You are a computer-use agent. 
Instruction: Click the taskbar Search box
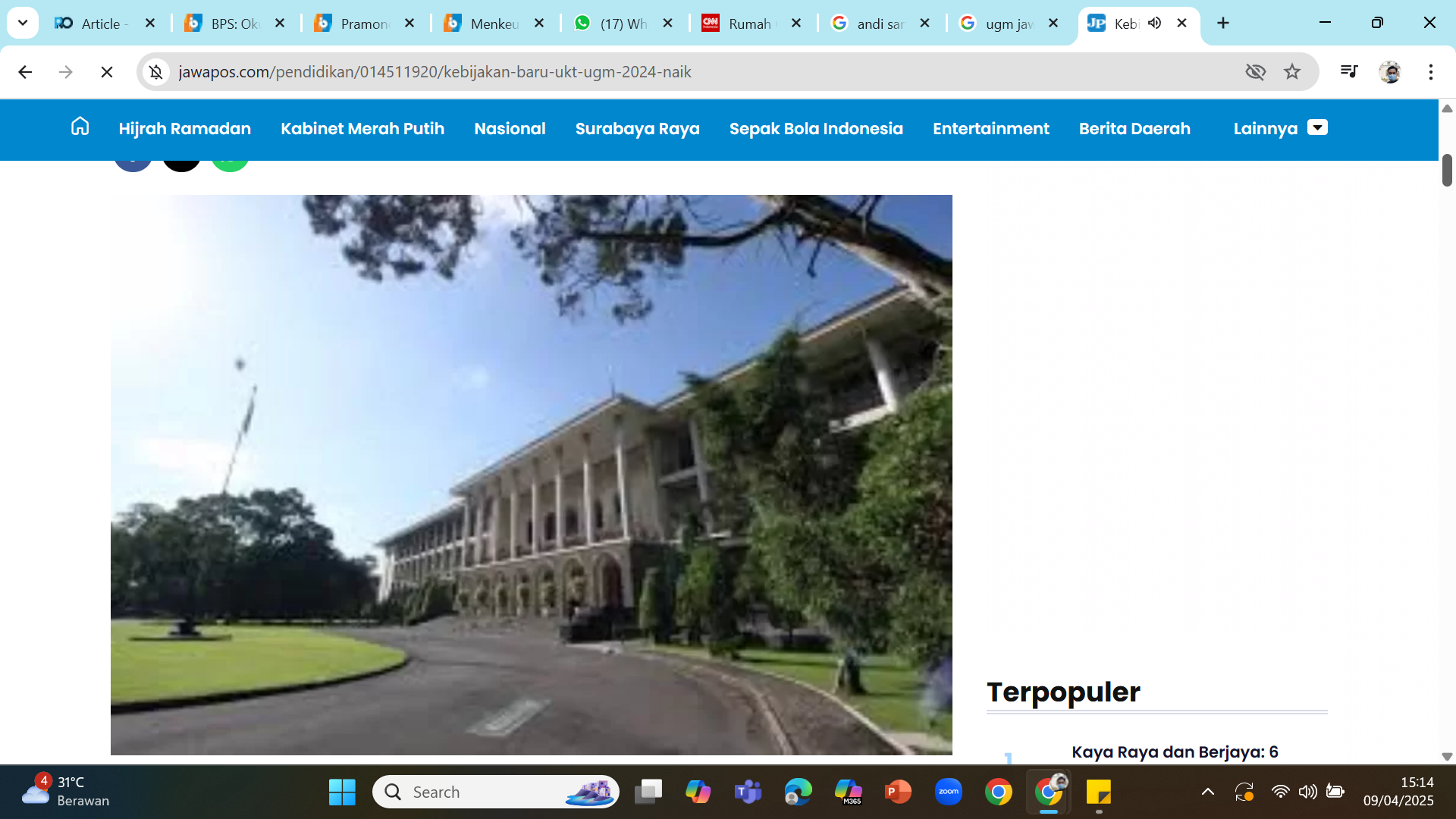tap(495, 792)
